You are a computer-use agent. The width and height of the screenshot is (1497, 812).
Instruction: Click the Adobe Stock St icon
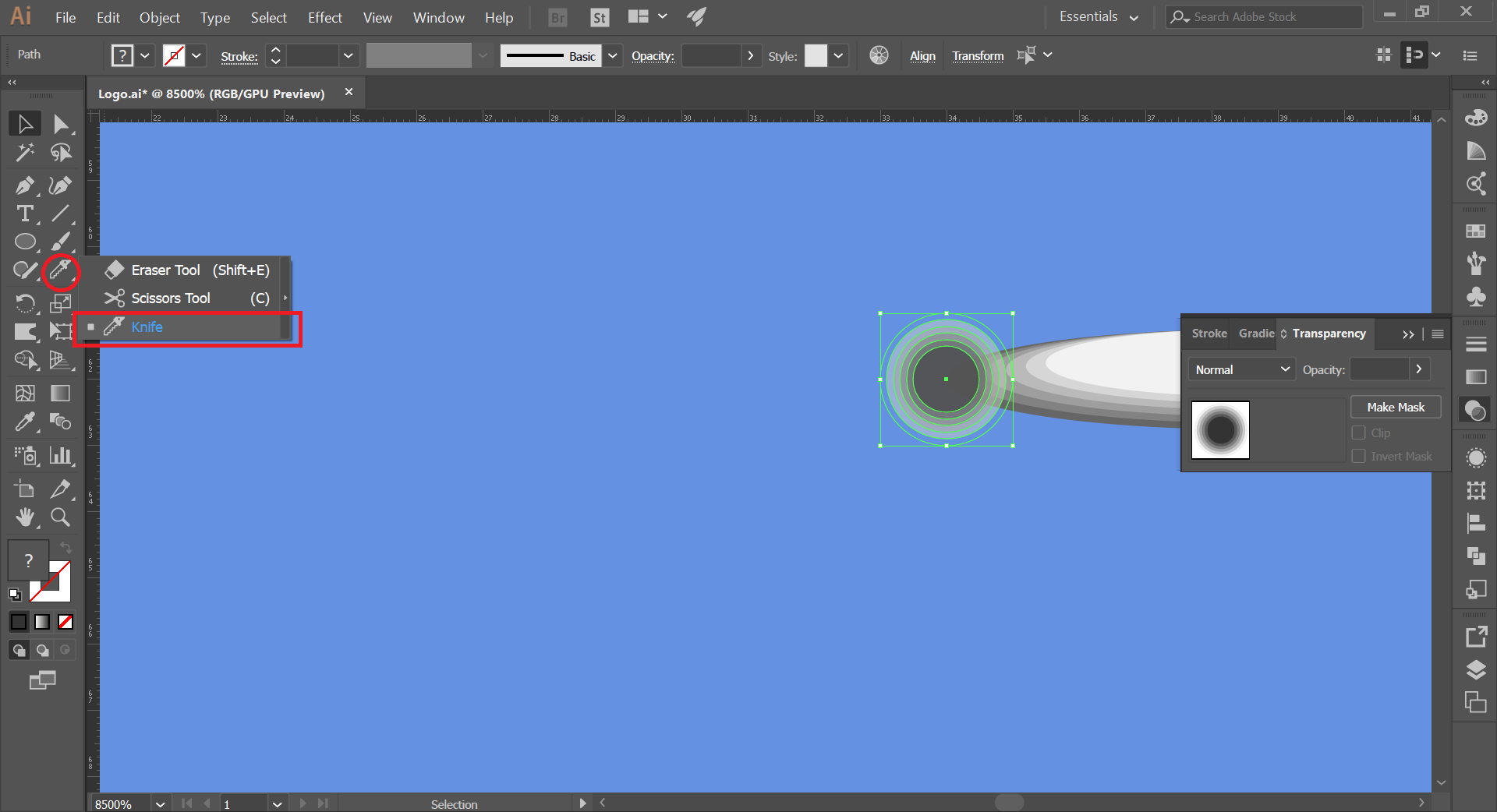[x=600, y=17]
